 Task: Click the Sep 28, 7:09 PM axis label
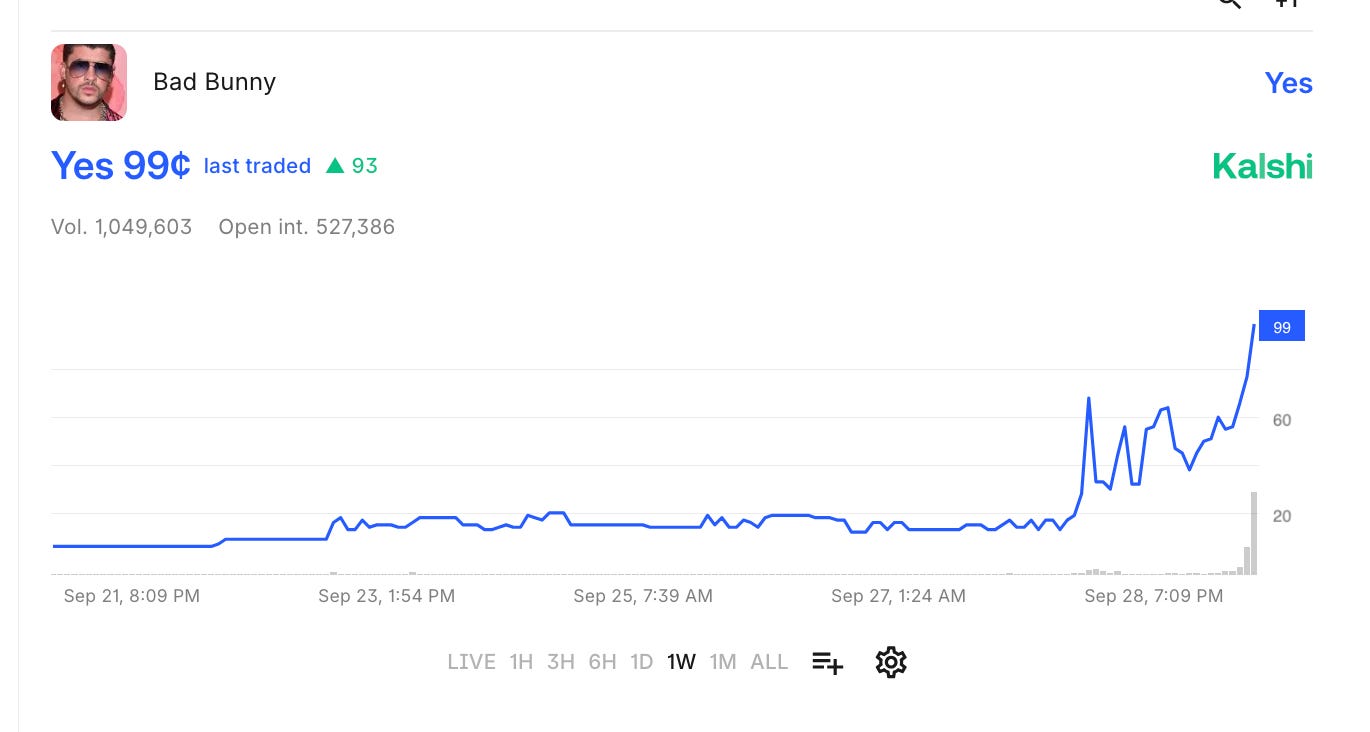point(1154,596)
